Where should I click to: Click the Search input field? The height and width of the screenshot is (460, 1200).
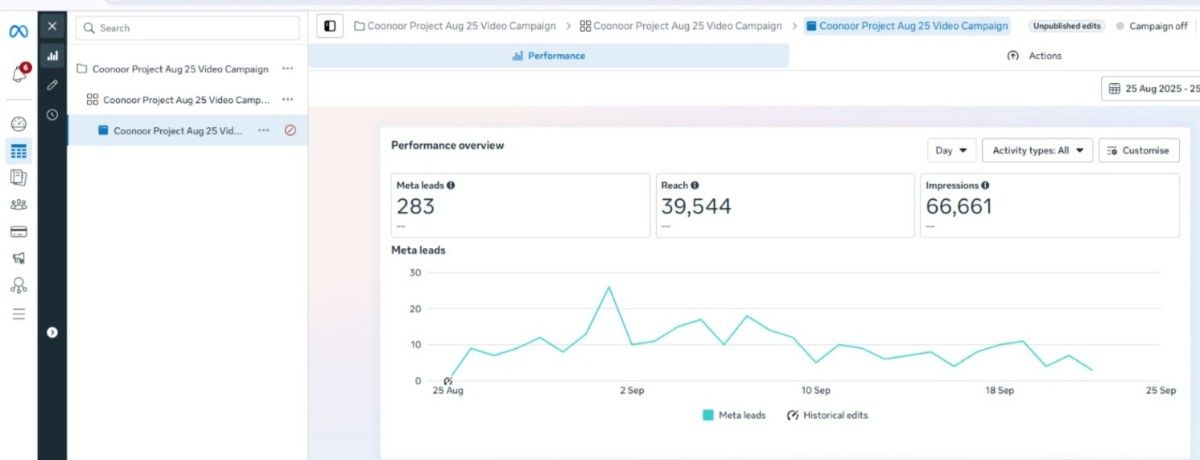(x=188, y=28)
